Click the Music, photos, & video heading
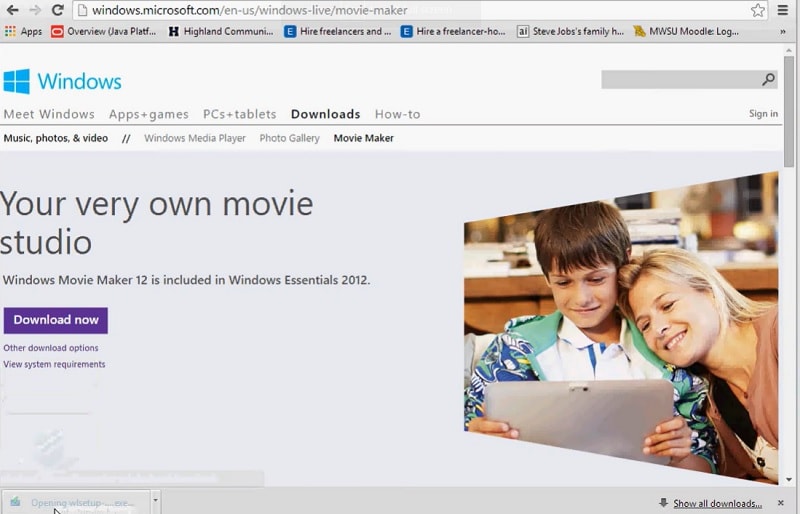The image size is (800, 514). point(56,138)
